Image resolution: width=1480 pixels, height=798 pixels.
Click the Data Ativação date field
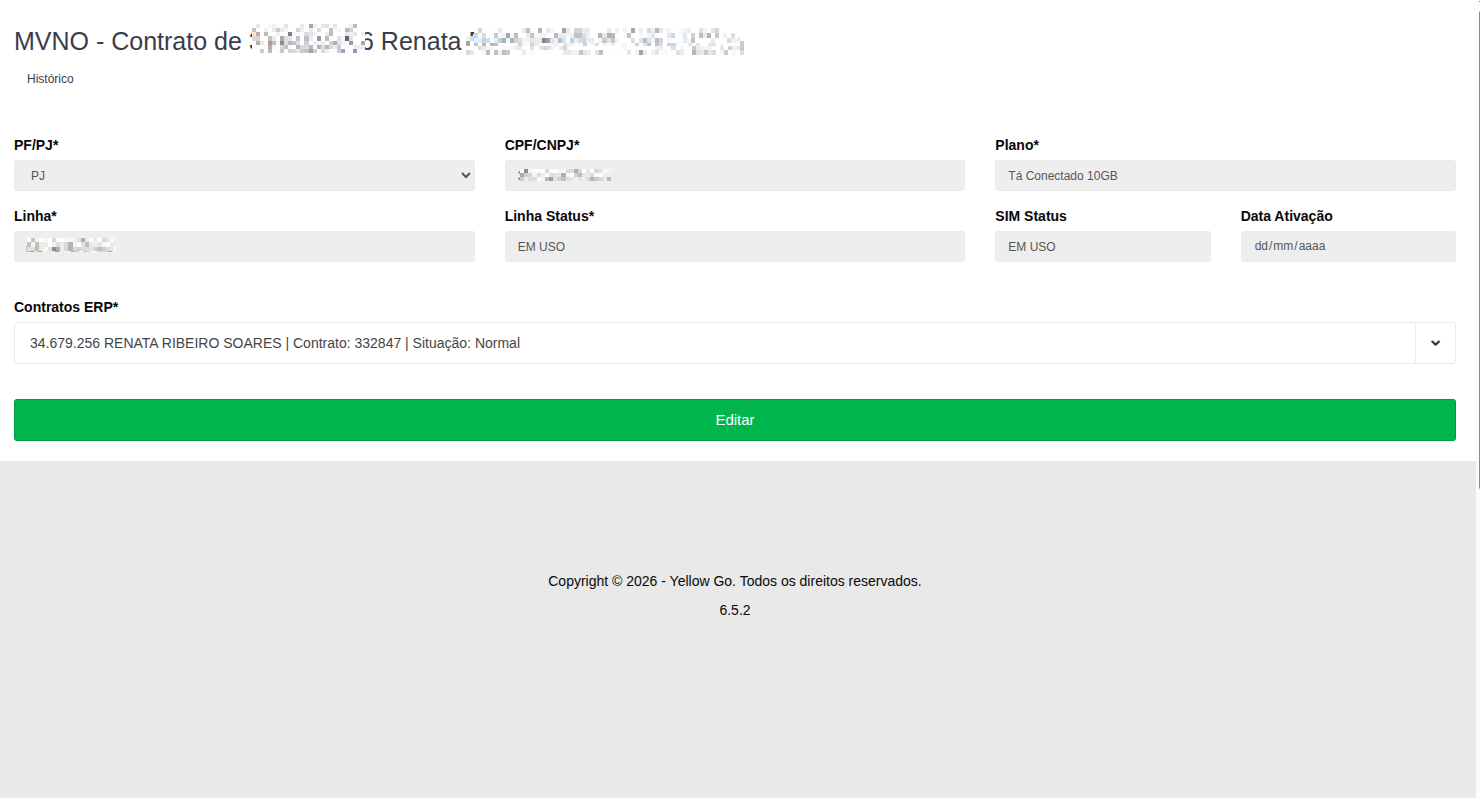(x=1347, y=246)
